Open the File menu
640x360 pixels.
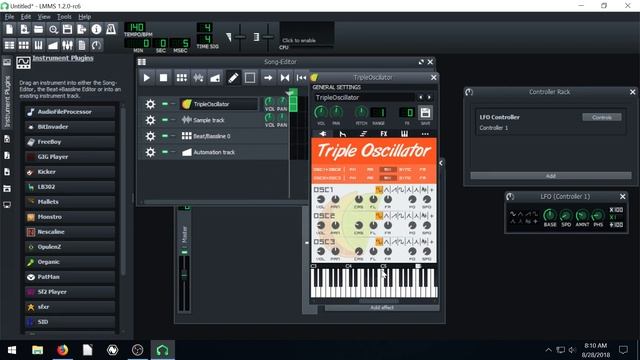[x=9, y=17]
